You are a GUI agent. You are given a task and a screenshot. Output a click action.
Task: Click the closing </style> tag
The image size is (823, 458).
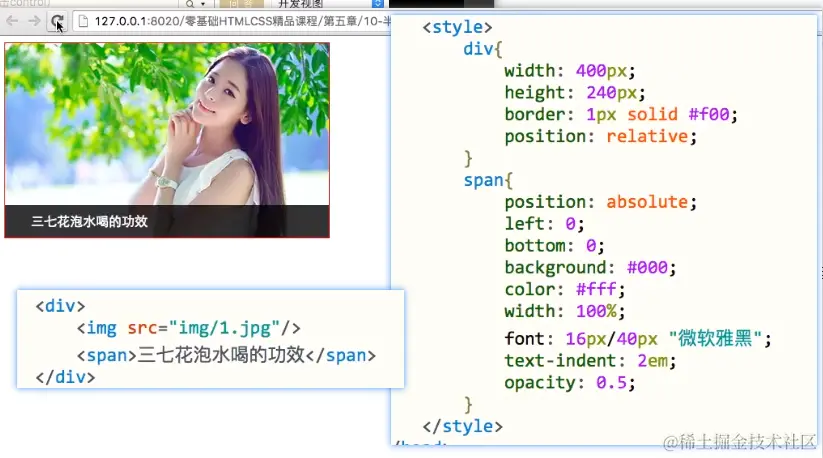coord(462,427)
